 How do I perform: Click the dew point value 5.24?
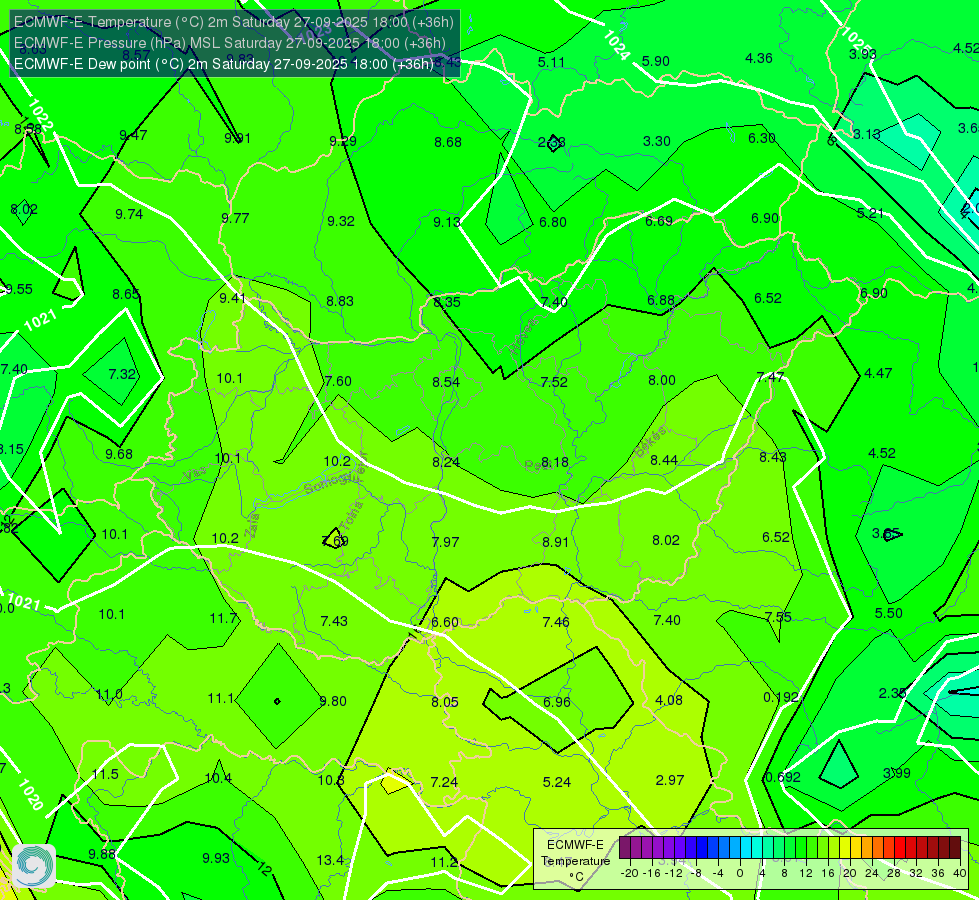point(557,782)
